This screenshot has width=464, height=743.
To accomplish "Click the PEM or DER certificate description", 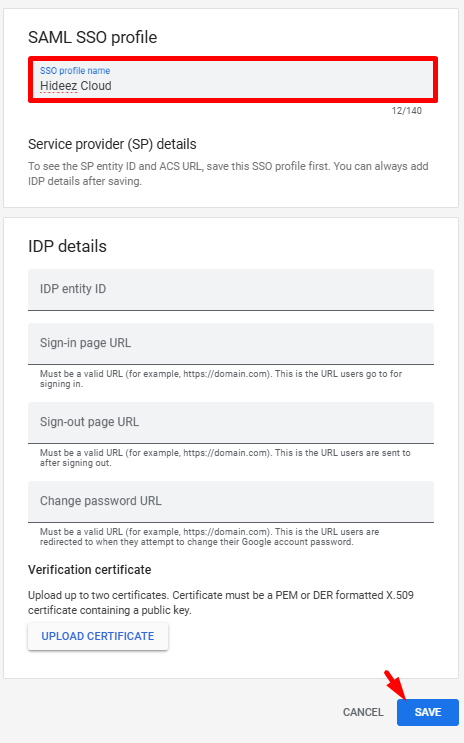I will (221, 603).
